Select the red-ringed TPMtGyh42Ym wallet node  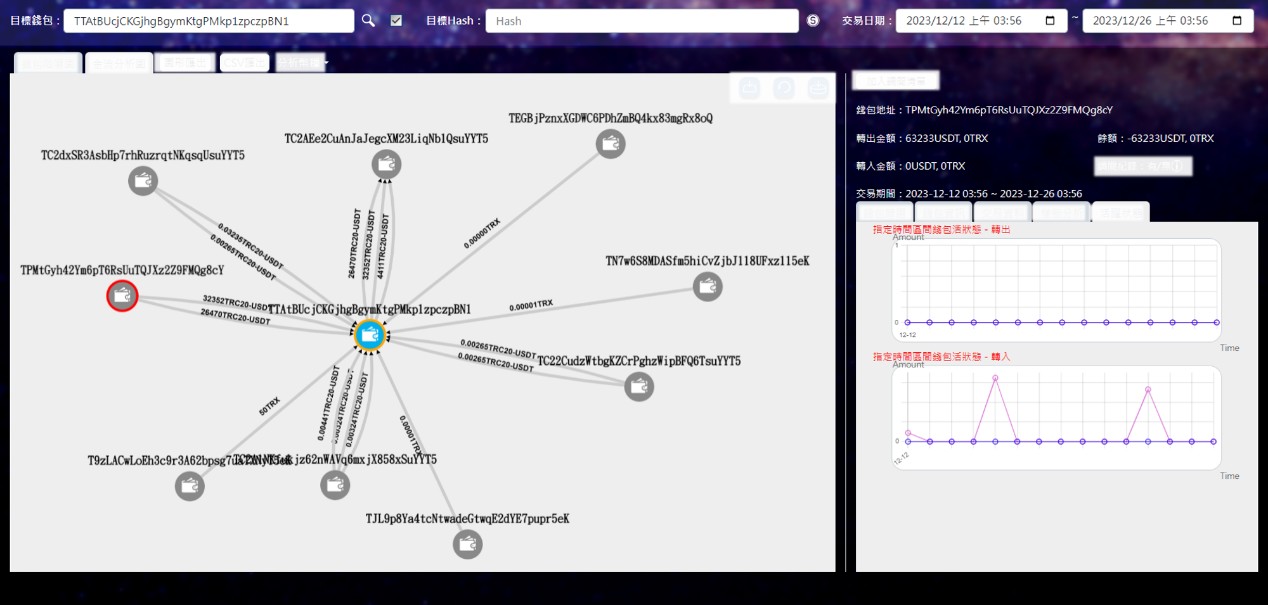(122, 295)
